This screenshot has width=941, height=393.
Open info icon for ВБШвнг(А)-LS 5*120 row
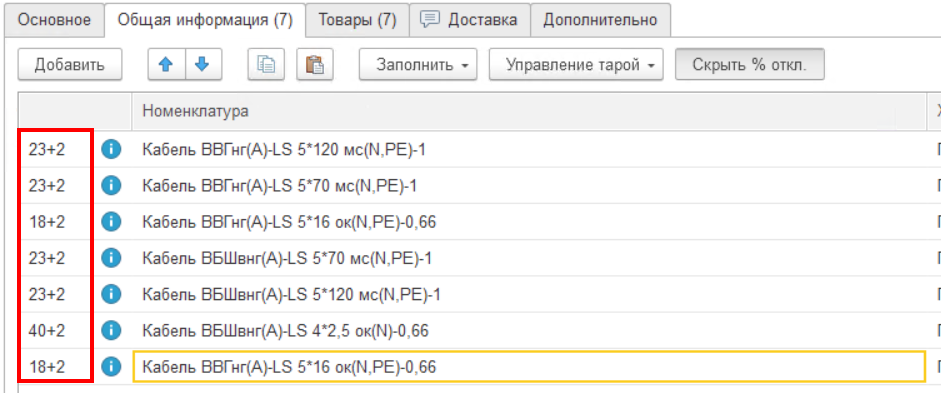tap(111, 294)
